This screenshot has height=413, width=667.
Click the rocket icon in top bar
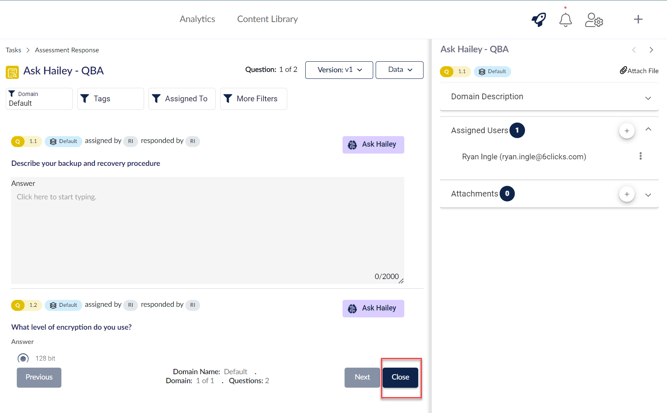pyautogui.click(x=538, y=19)
